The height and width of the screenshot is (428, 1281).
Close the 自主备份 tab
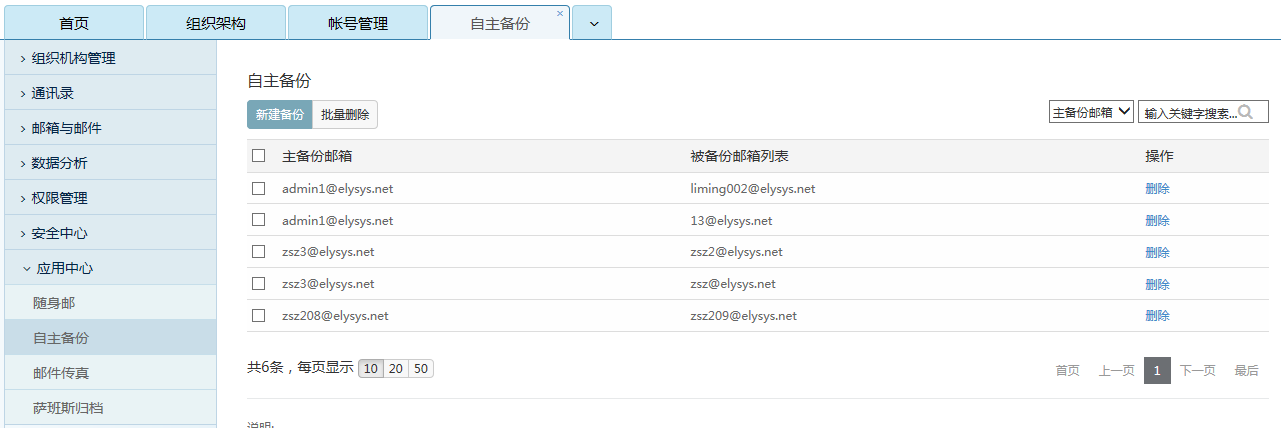pos(560,14)
